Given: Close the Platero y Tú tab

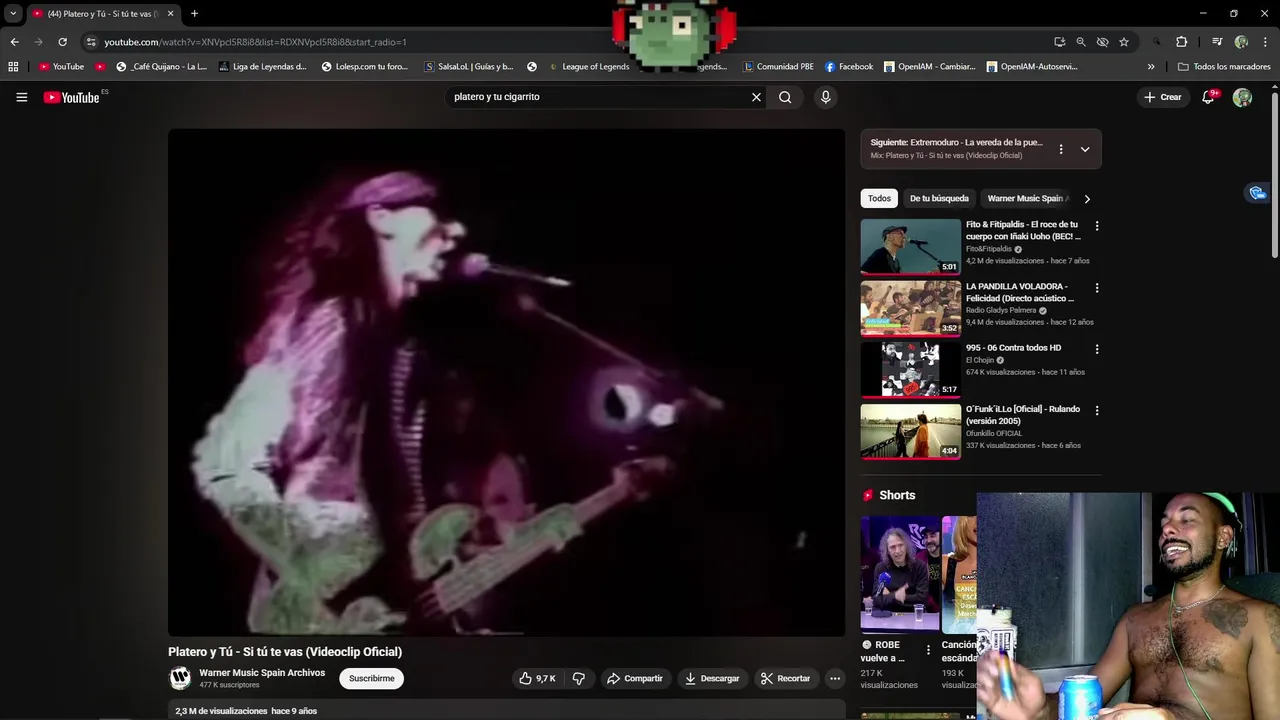Looking at the screenshot, I should (x=170, y=14).
